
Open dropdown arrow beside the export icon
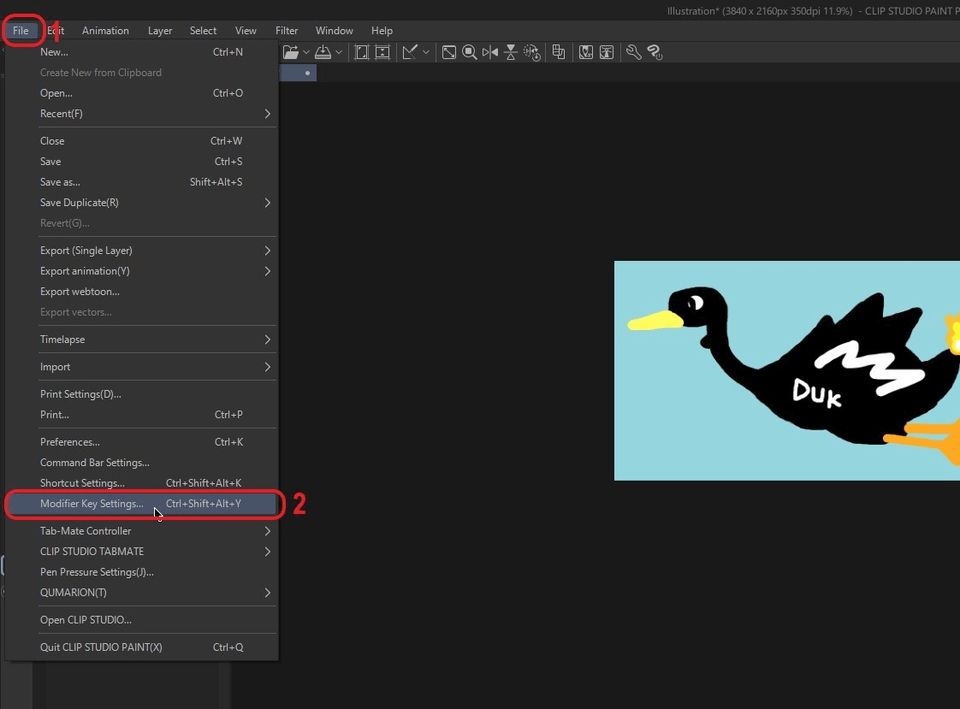339,53
